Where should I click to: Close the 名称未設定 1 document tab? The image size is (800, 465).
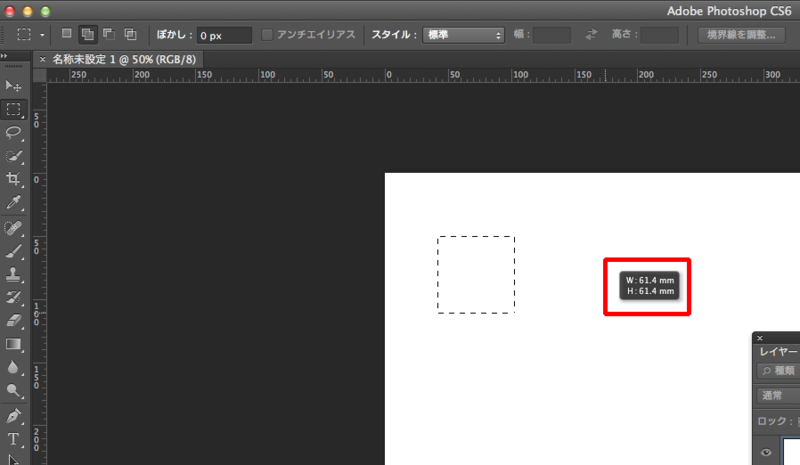42,59
